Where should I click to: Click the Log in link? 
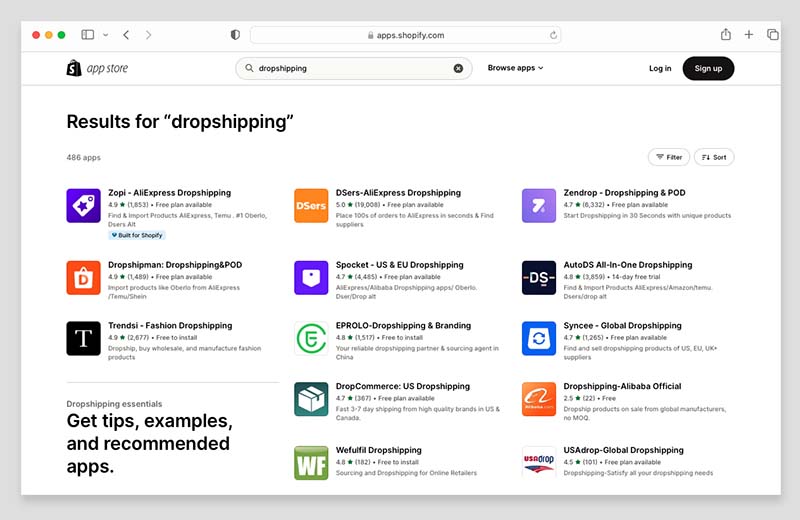point(660,68)
